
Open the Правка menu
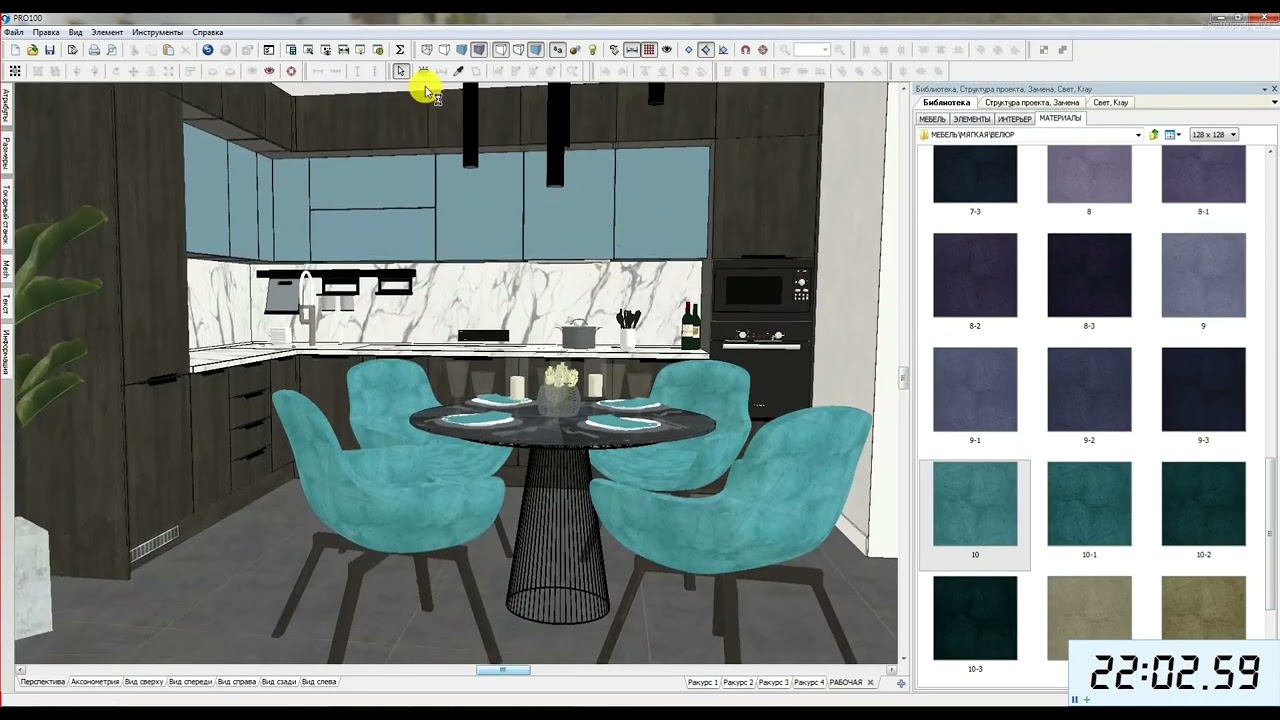[46, 32]
